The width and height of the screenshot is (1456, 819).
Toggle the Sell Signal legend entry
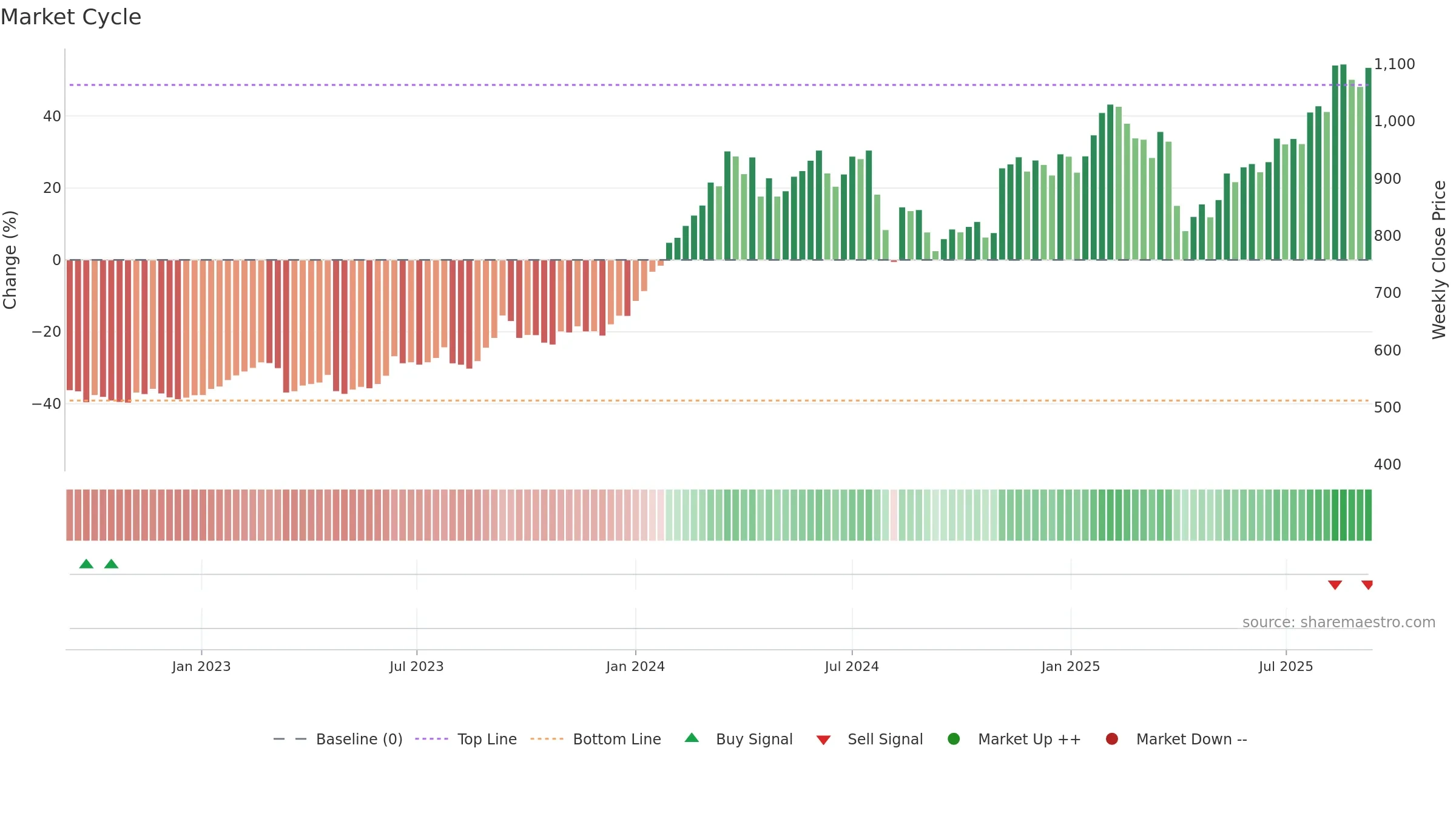[x=869, y=739]
